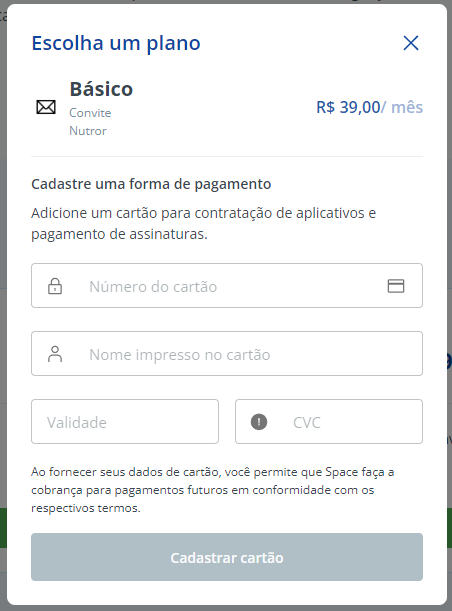Click the Adicione um cartão description text
This screenshot has width=452, height=611.
203,224
